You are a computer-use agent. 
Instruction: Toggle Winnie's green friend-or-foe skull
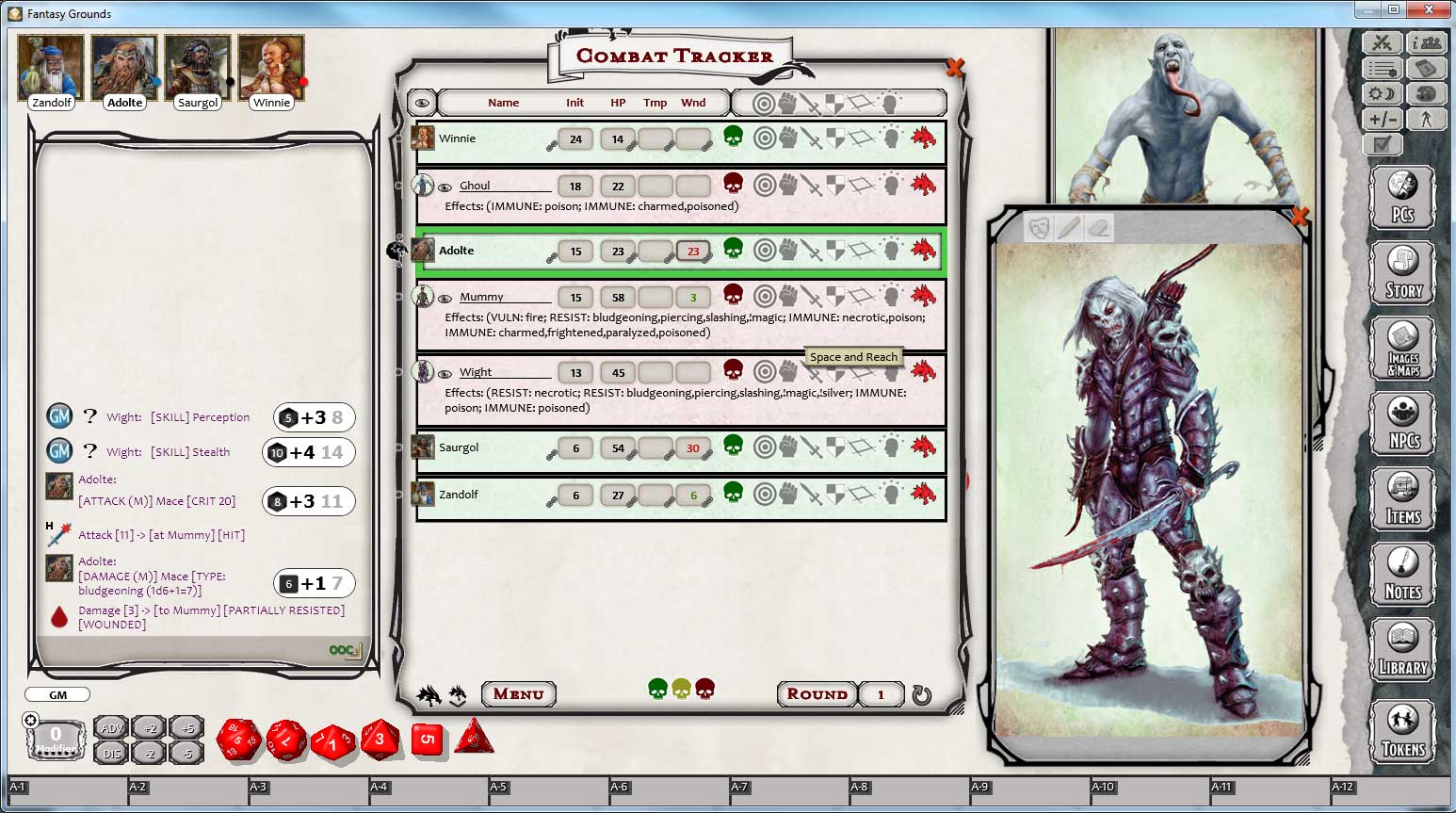[733, 138]
